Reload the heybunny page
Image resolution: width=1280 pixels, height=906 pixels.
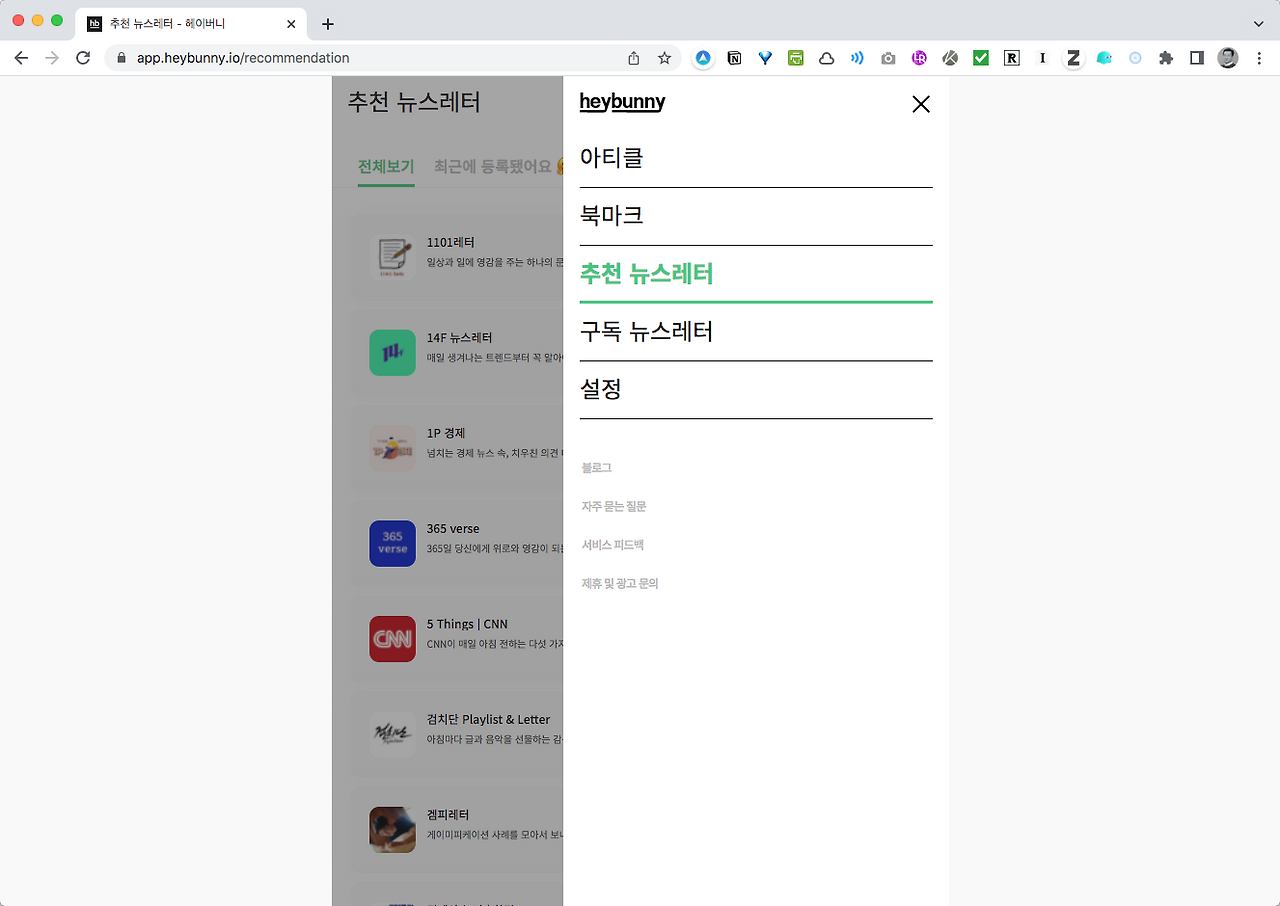click(x=83, y=58)
